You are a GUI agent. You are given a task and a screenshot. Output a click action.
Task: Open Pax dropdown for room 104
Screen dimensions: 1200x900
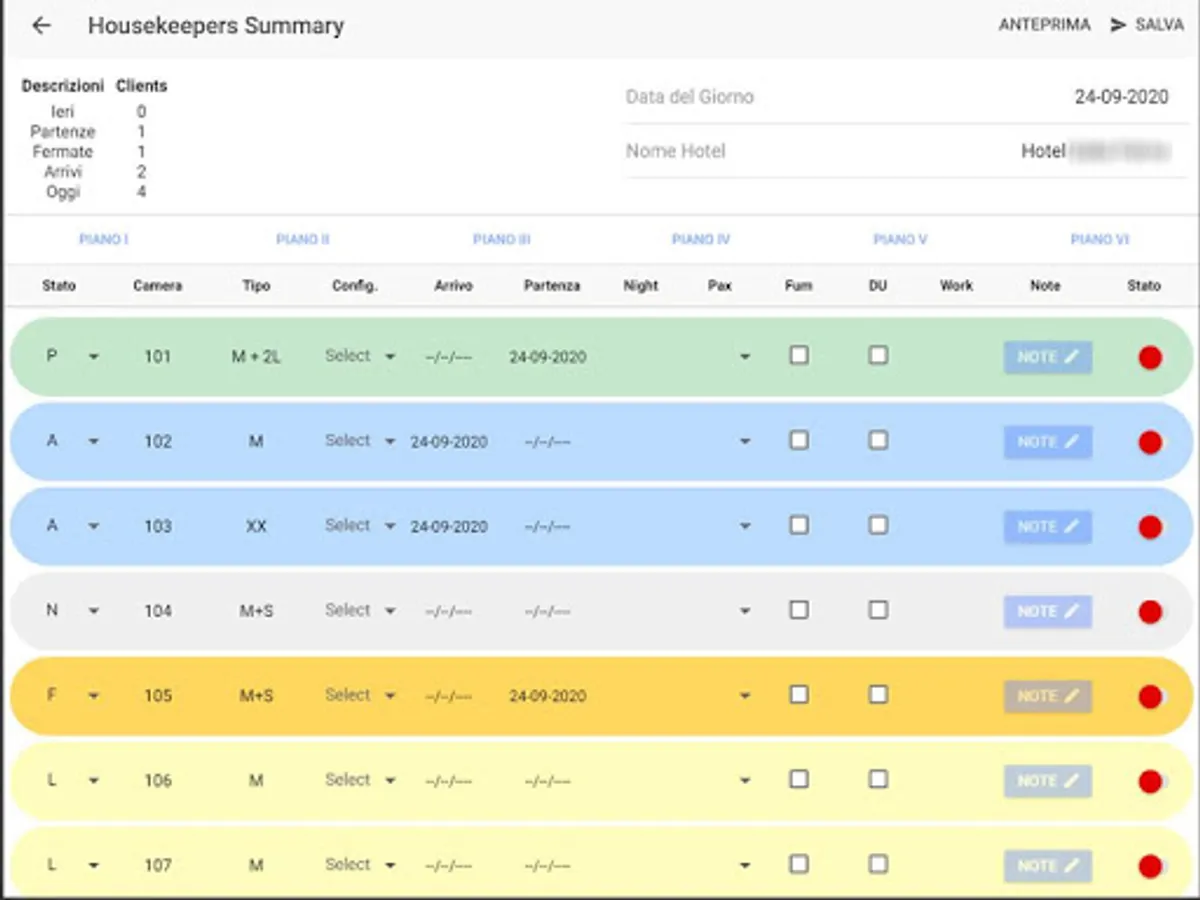point(744,611)
